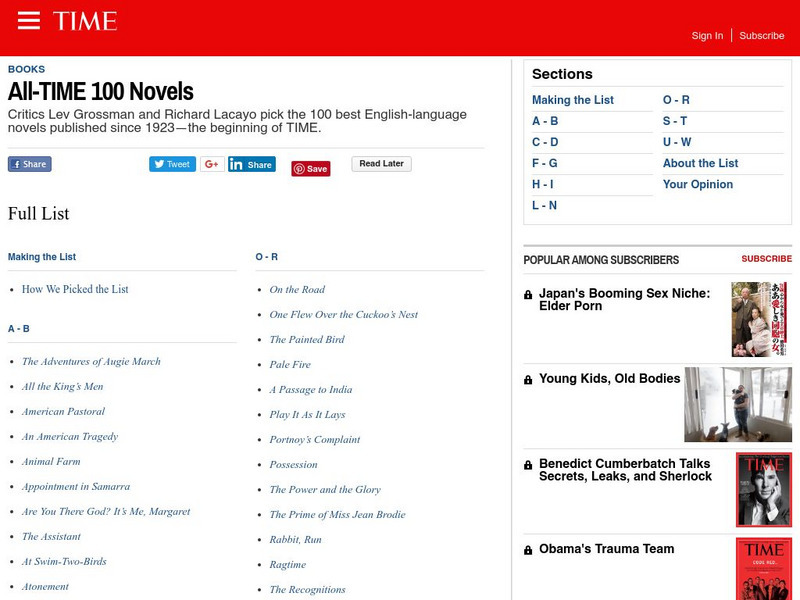Click Sign In in the header
This screenshot has width=800, height=600.
click(x=707, y=36)
